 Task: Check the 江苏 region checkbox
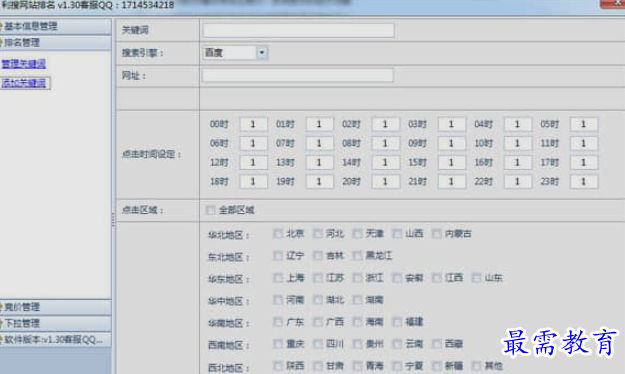[x=318, y=278]
